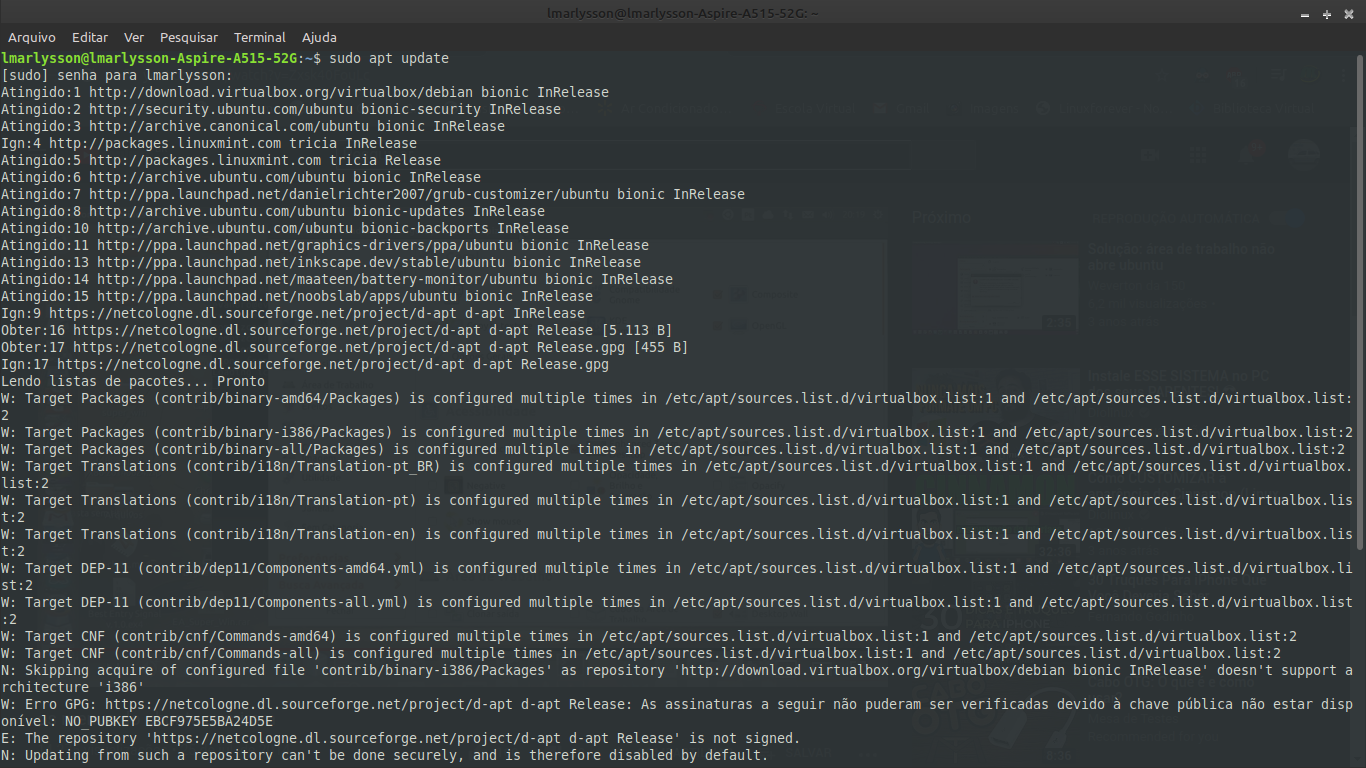Click the 'N: Skipping acquire of configured file' notice
The width and height of the screenshot is (1366, 768).
pos(677,678)
